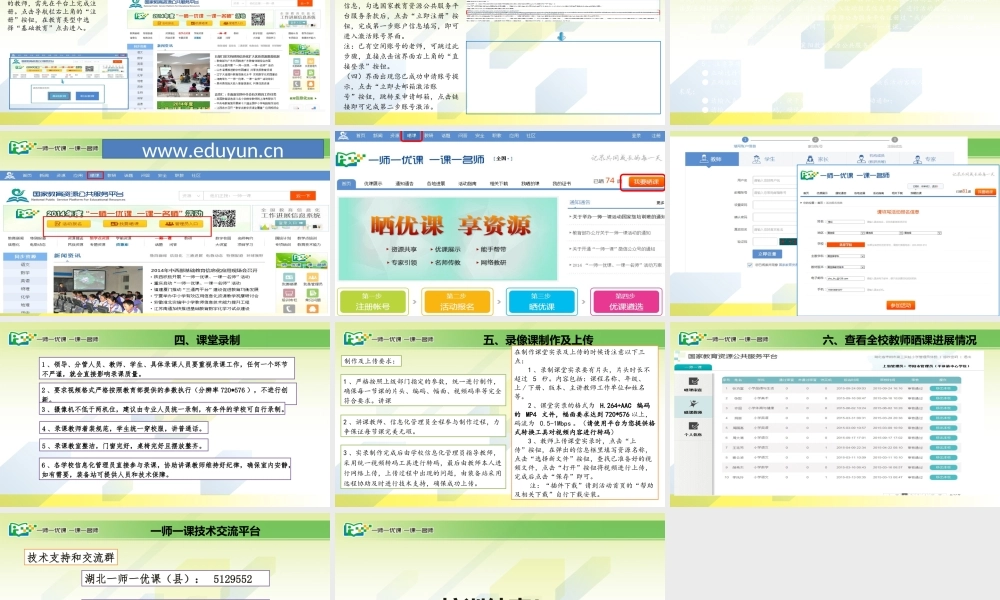
Task: Select the 晒优课 享资源 slide thumbnail
Action: [x=500, y=223]
